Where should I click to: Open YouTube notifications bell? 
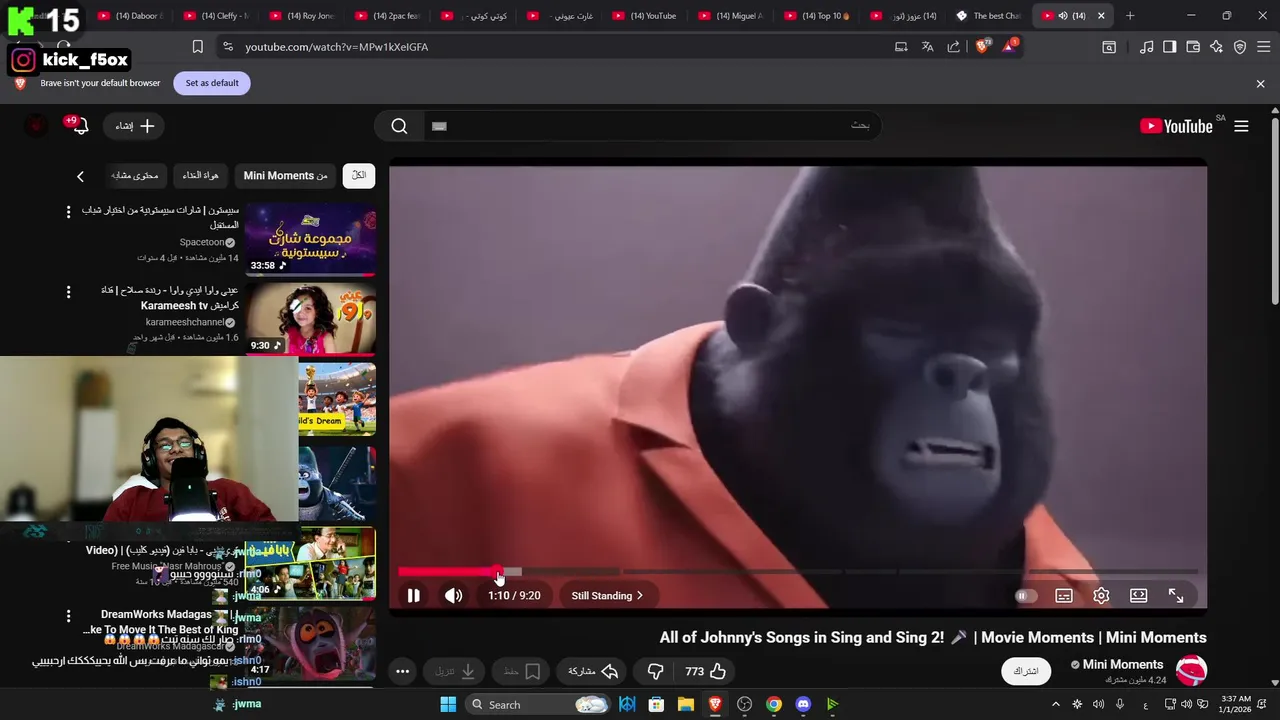pos(79,126)
